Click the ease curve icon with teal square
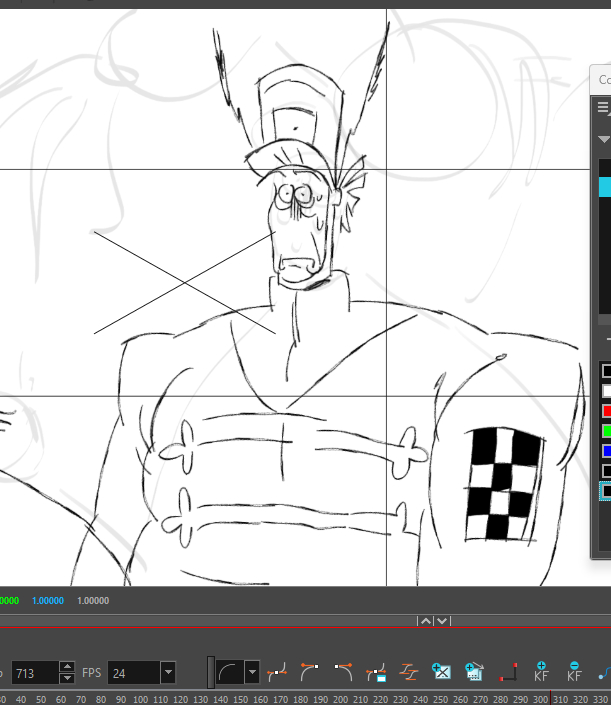Screen dimensions: 611x705 pyautogui.click(x=377, y=672)
